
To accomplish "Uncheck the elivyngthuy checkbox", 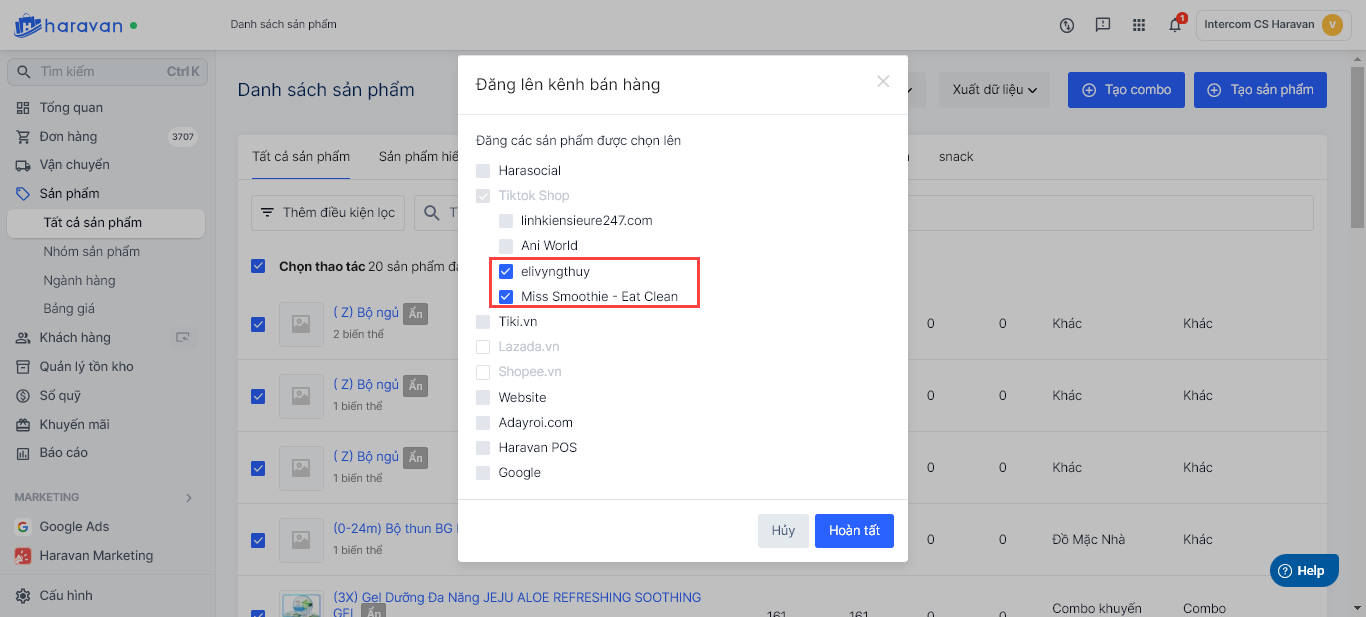I will point(506,271).
